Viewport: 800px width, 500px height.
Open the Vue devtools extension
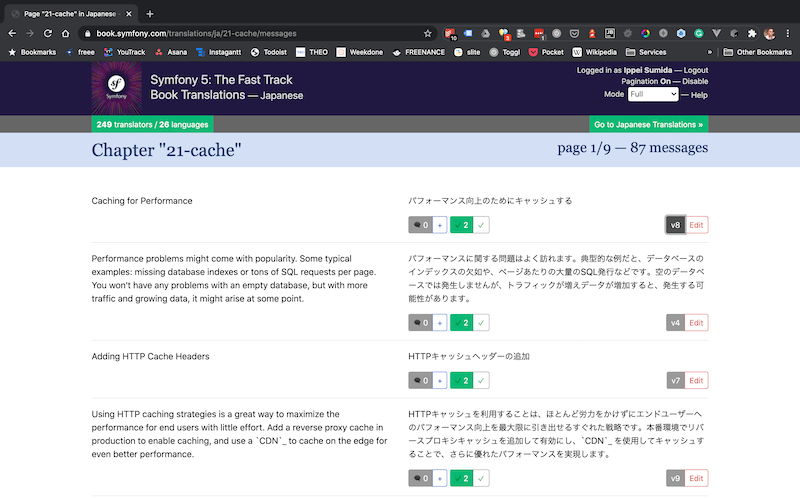pyautogui.click(x=716, y=34)
